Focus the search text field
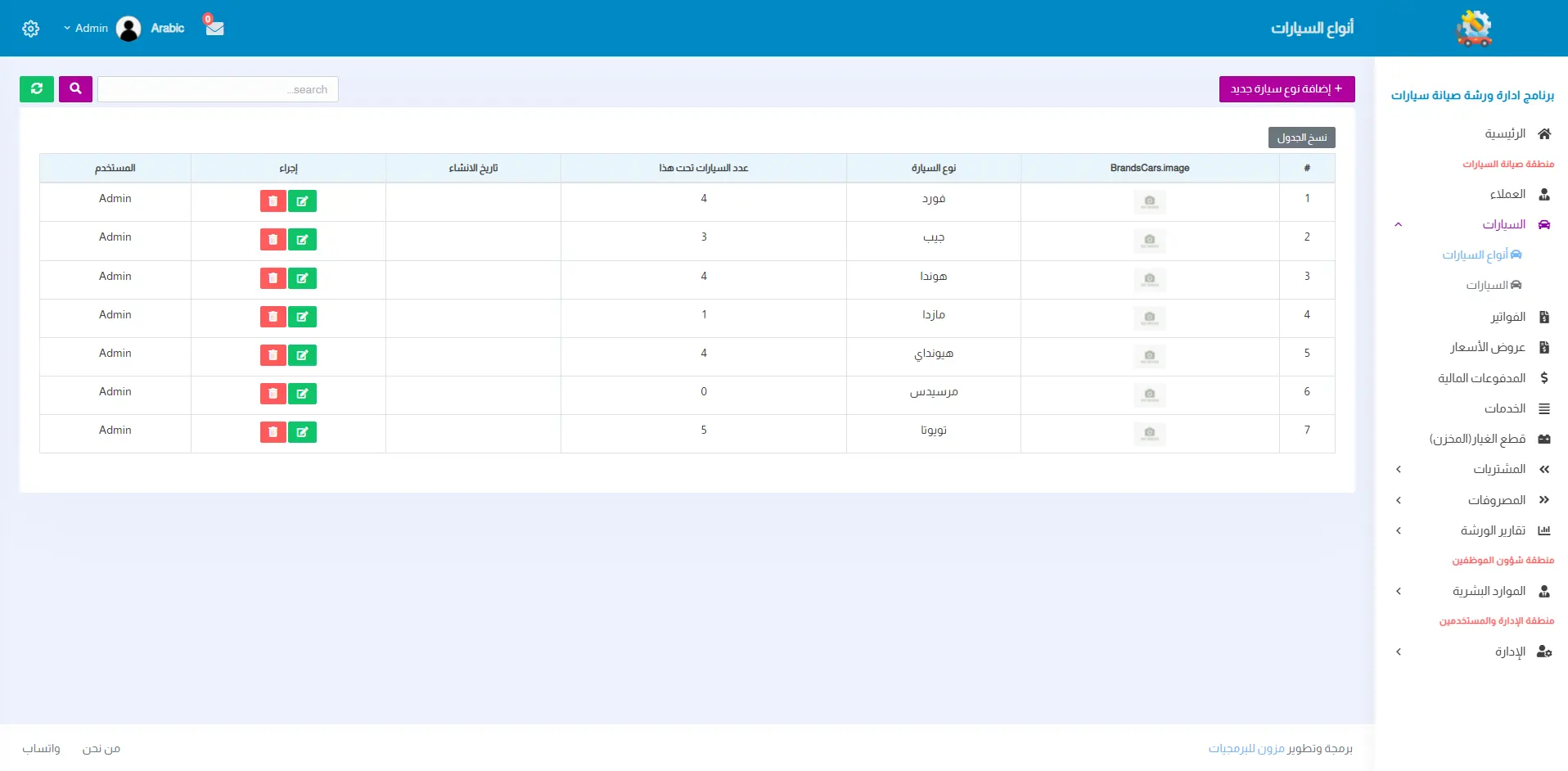This screenshot has width=1568, height=771. click(x=218, y=89)
